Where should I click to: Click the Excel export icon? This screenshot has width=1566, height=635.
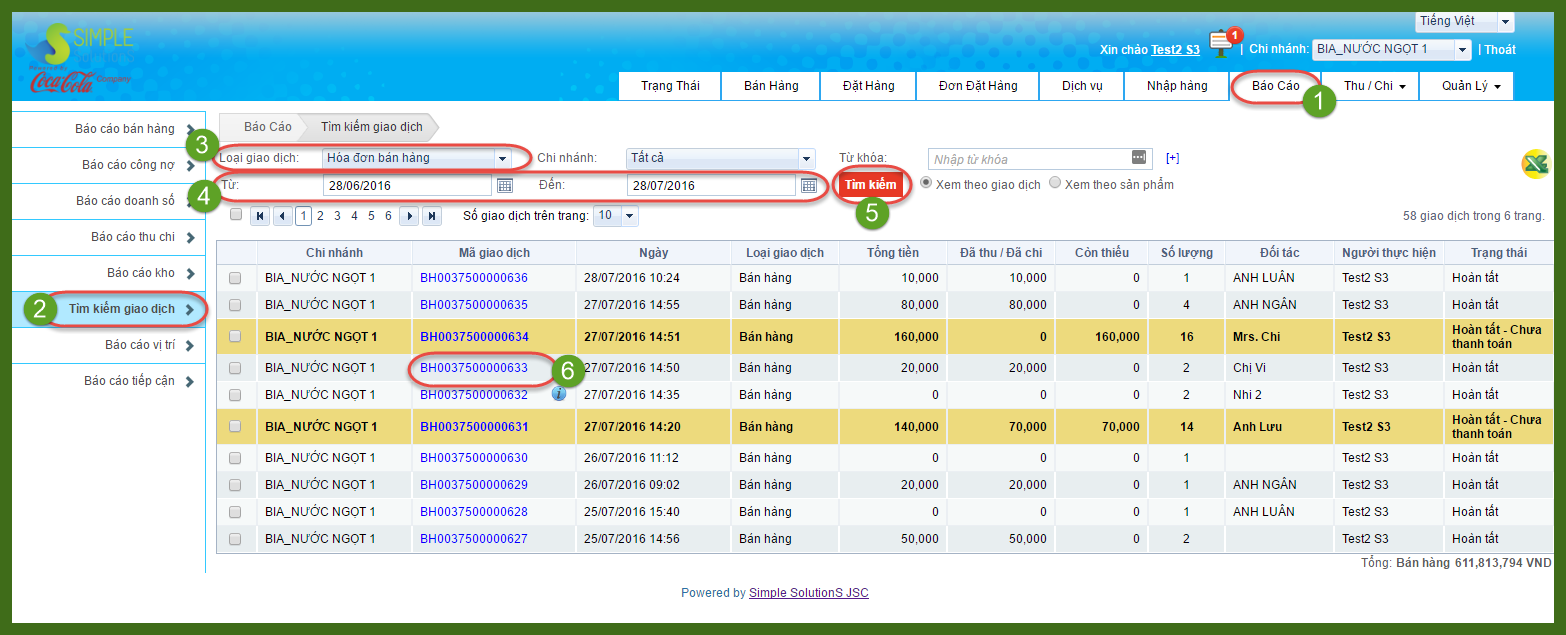click(1535, 165)
